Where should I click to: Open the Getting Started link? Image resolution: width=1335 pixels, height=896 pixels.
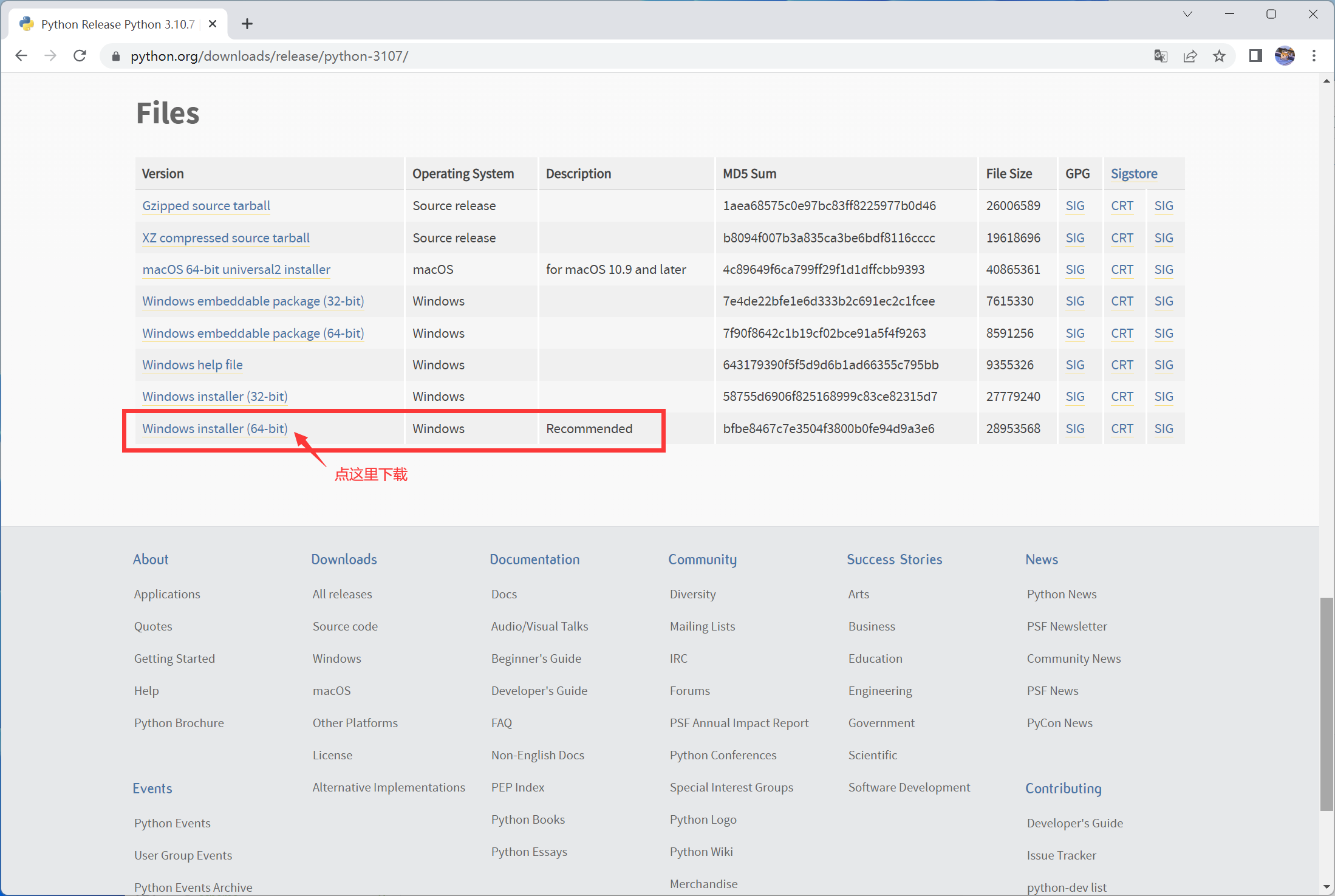[x=174, y=658]
